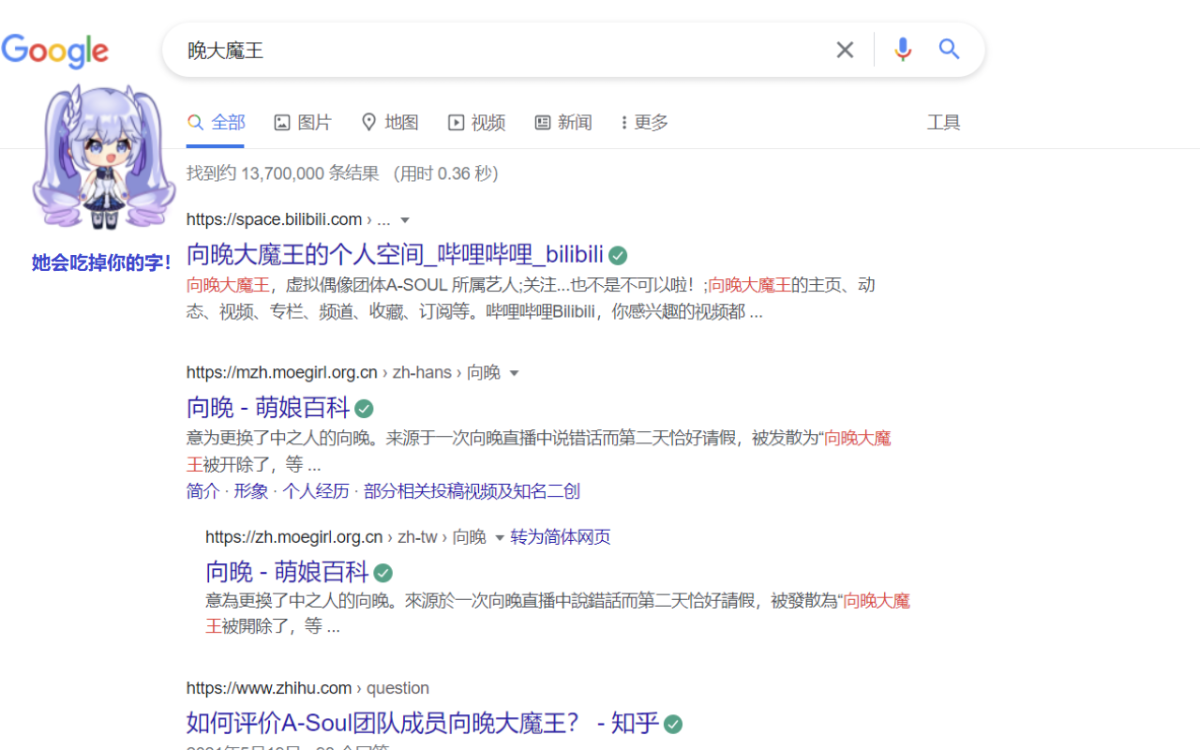Open the 更多 more options menu

coord(644,123)
